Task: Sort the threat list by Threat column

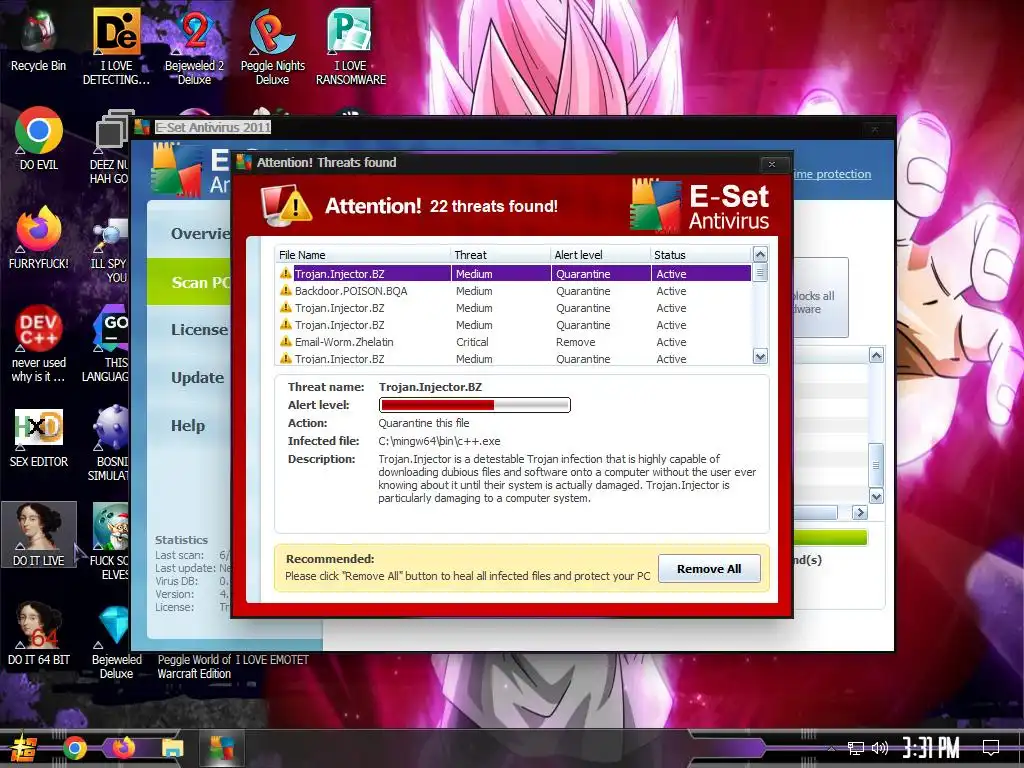Action: (x=500, y=255)
